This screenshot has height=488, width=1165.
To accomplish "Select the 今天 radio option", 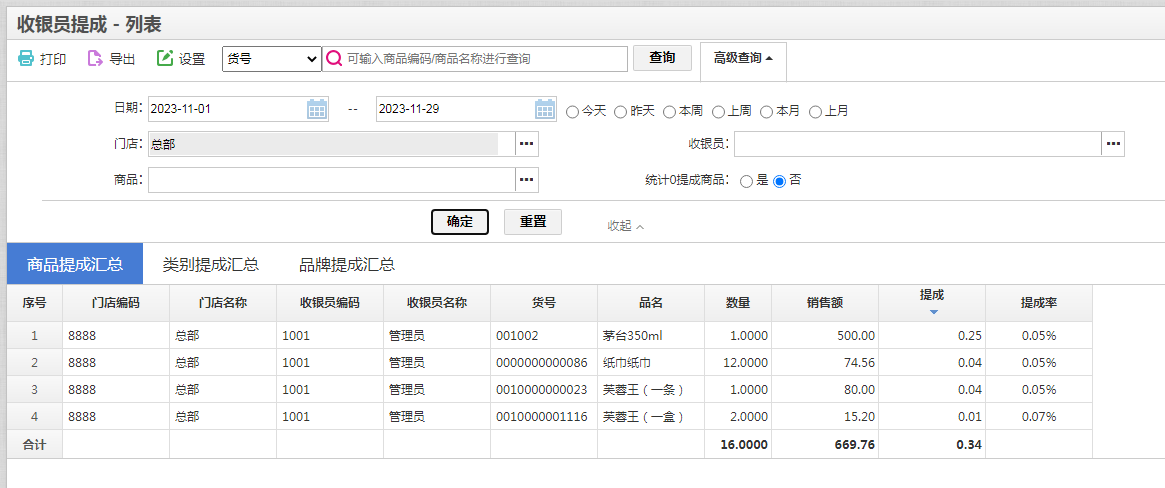I will pyautogui.click(x=572, y=111).
